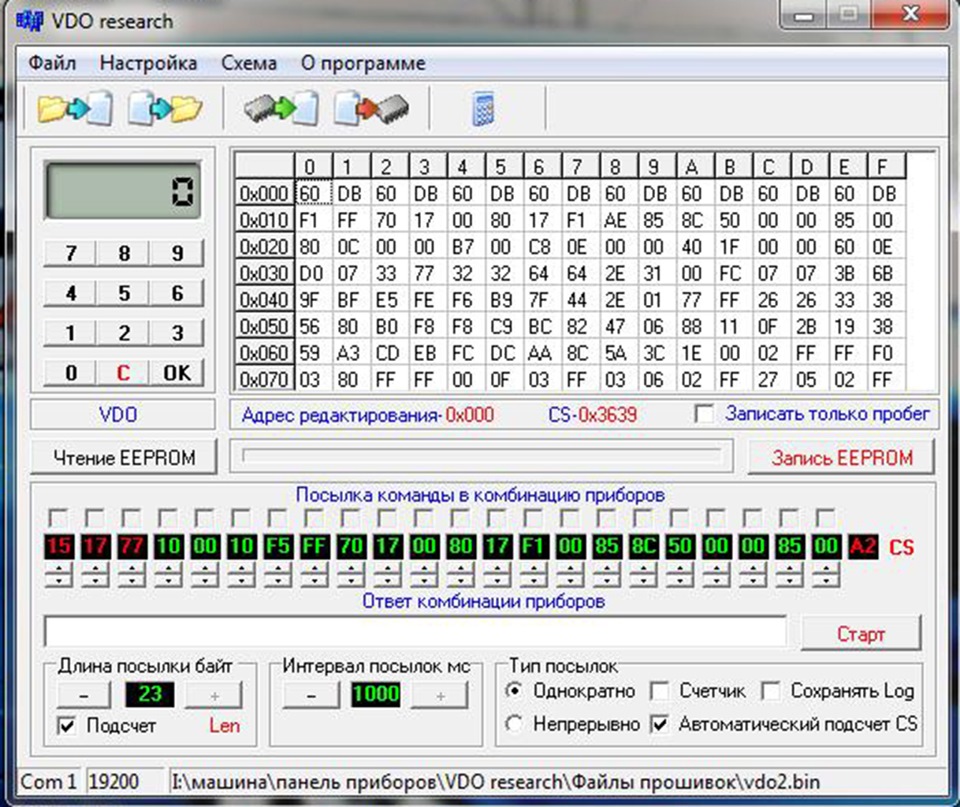Increase send interval with plus button
Viewport: 960px width, 807px height.
point(440,695)
